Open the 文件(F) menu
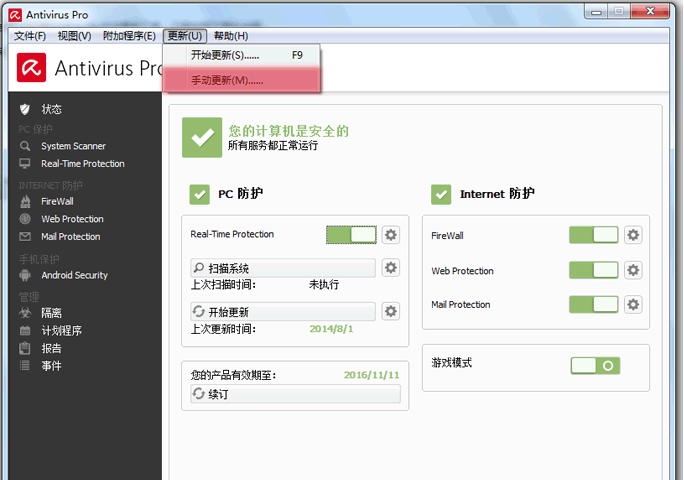Image resolution: width=684 pixels, height=480 pixels. point(30,36)
